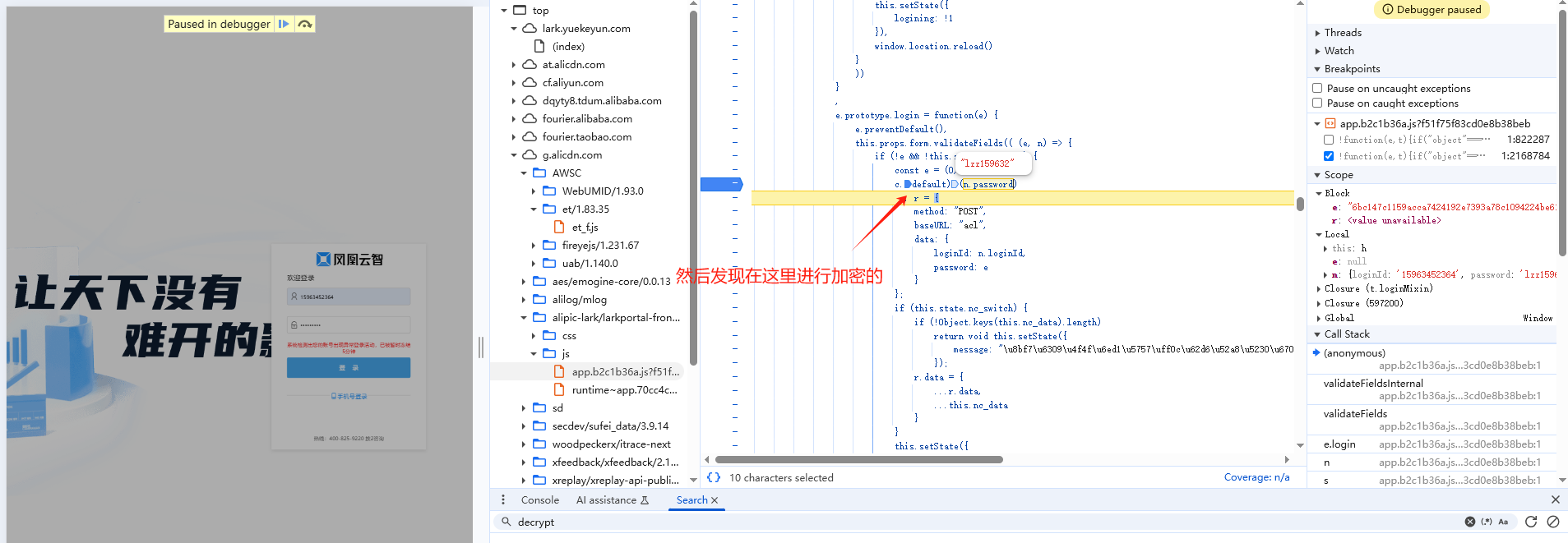Screen dimensions: 1568x543
Task: Enable breakpoint at line 1:822287
Action: click(x=1329, y=140)
